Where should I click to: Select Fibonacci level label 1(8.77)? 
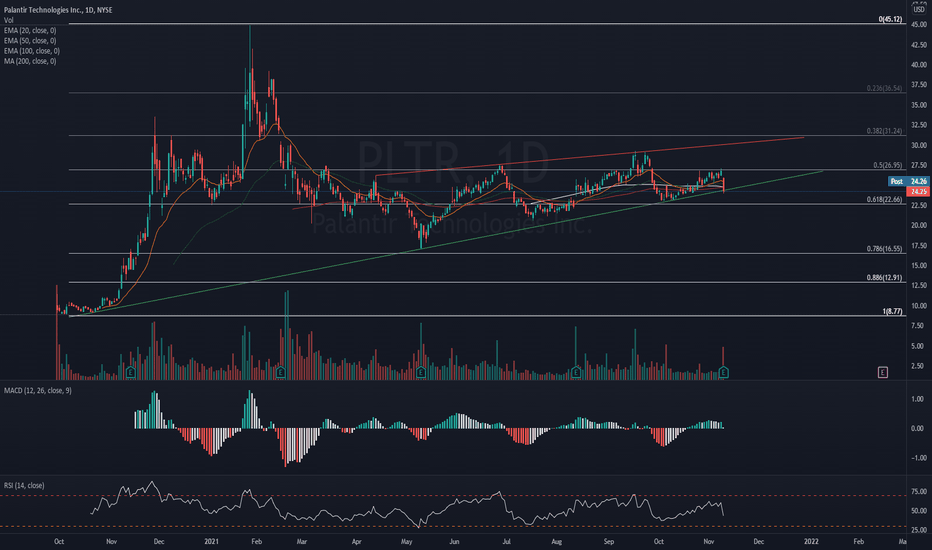[892, 312]
